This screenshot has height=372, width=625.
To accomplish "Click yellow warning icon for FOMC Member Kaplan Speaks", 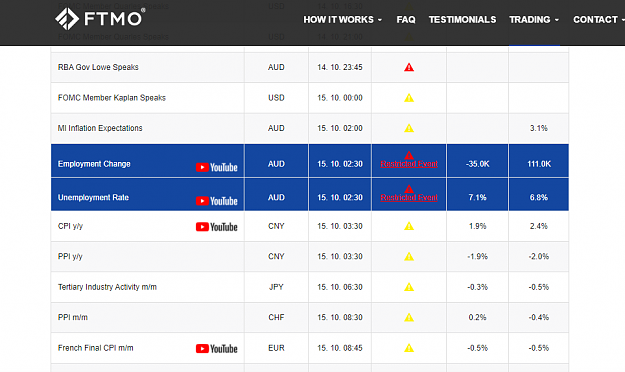I will (409, 98).
